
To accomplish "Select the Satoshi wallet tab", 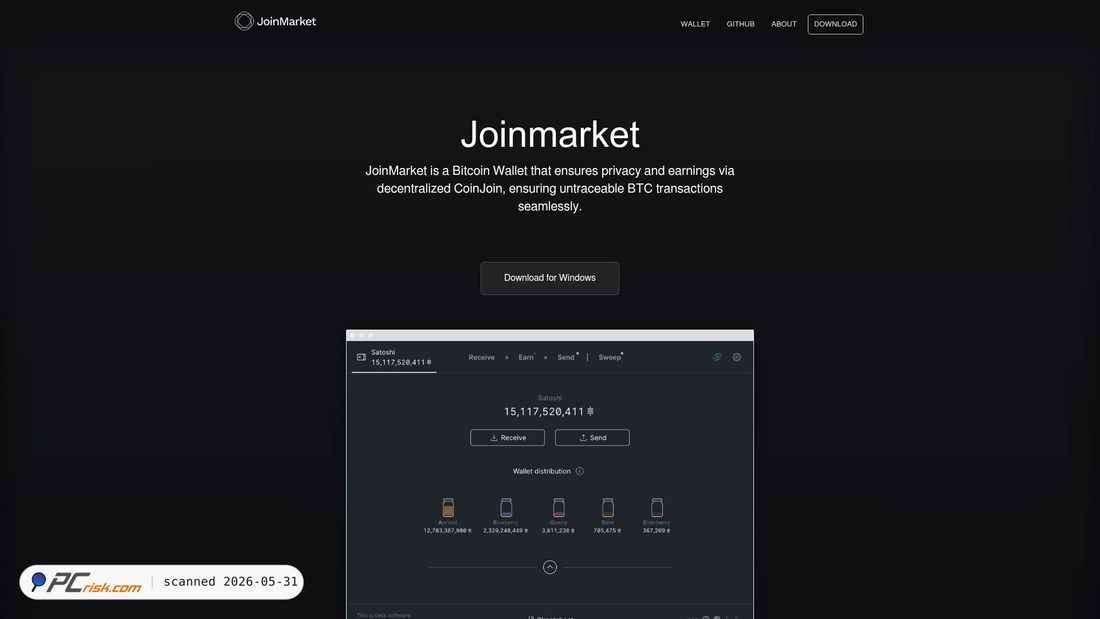I will point(394,357).
